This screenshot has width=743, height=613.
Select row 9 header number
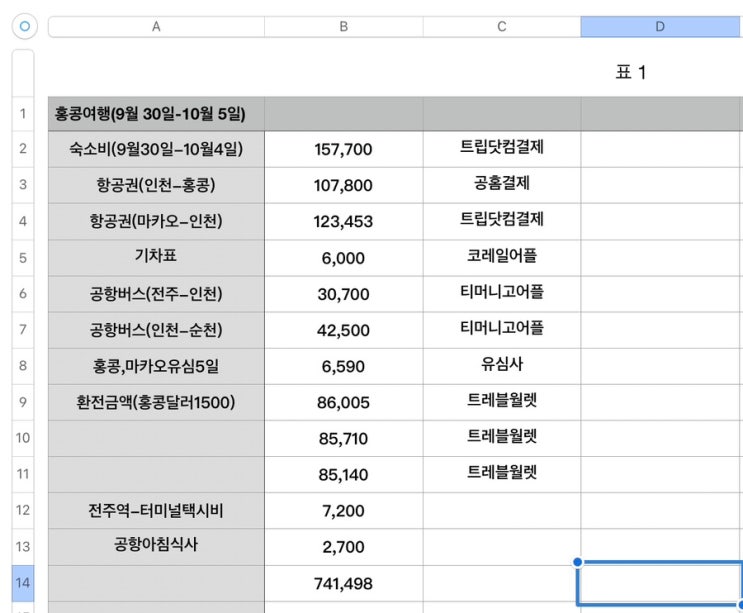23,402
